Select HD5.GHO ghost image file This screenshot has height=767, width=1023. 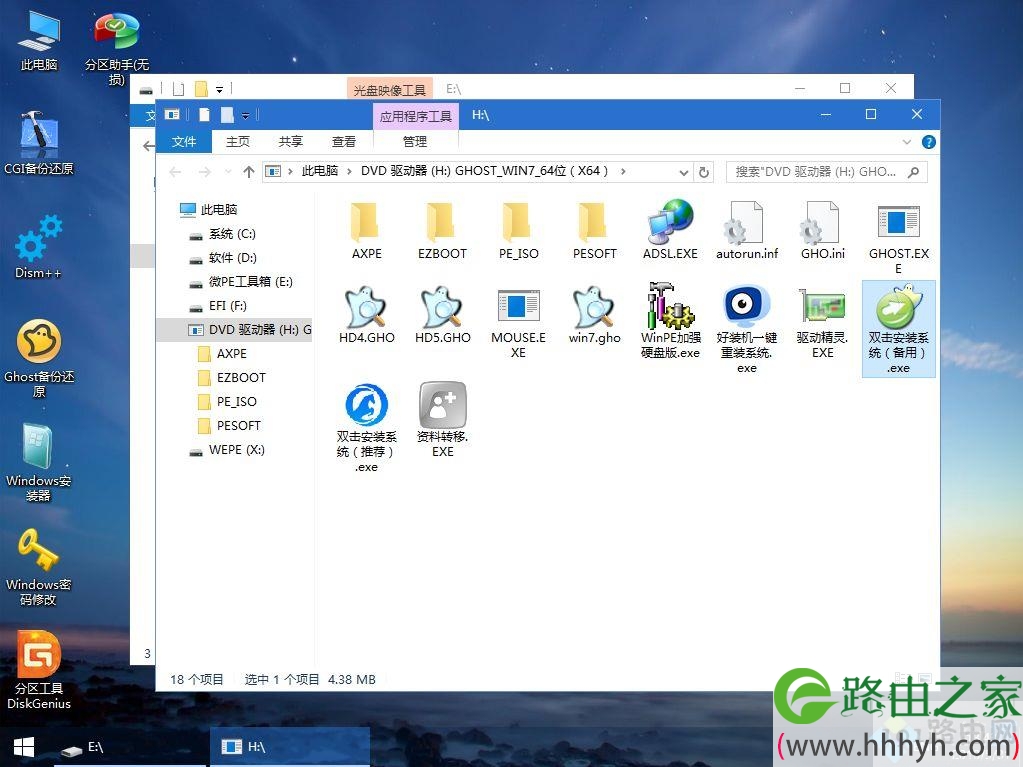point(442,315)
